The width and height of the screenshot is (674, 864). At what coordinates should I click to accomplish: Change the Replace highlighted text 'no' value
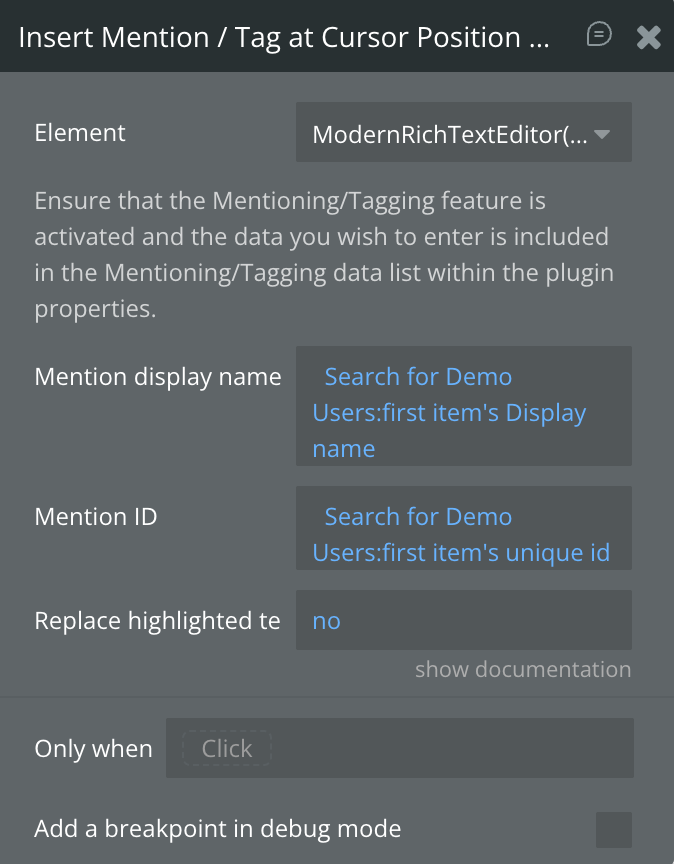326,621
